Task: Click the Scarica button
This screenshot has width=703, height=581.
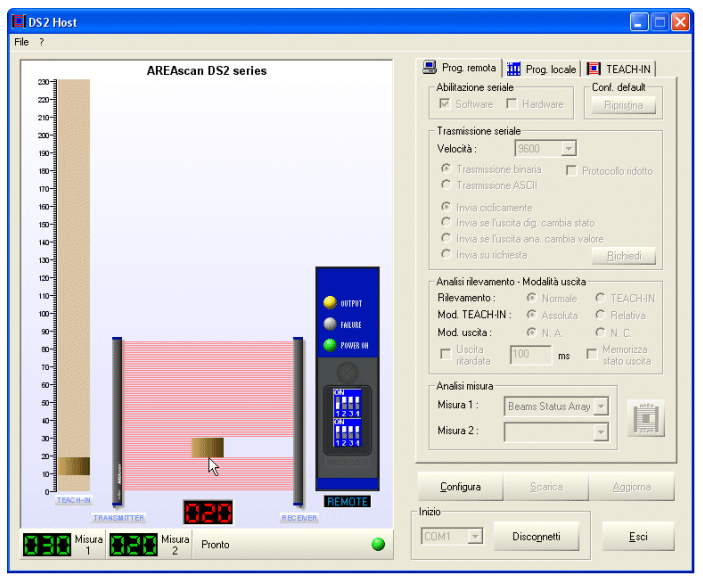Action: [546, 486]
